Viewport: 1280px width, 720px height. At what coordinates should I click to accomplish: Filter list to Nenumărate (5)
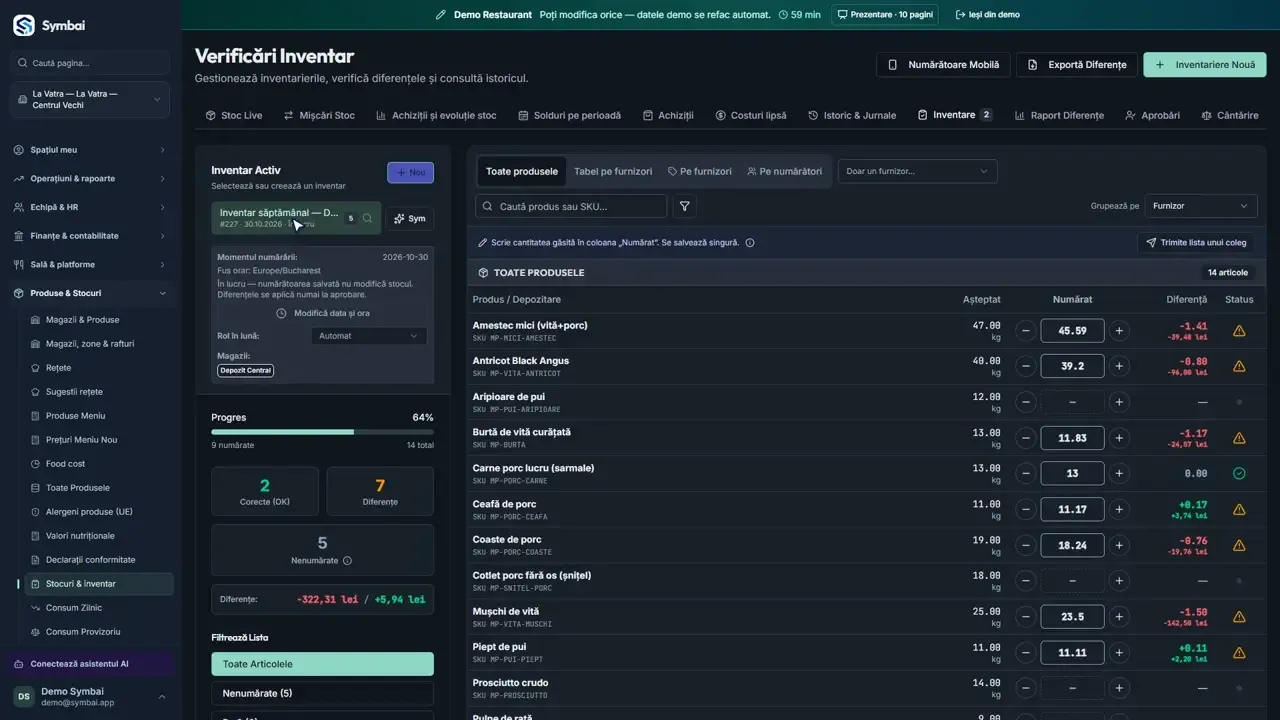tap(322, 693)
